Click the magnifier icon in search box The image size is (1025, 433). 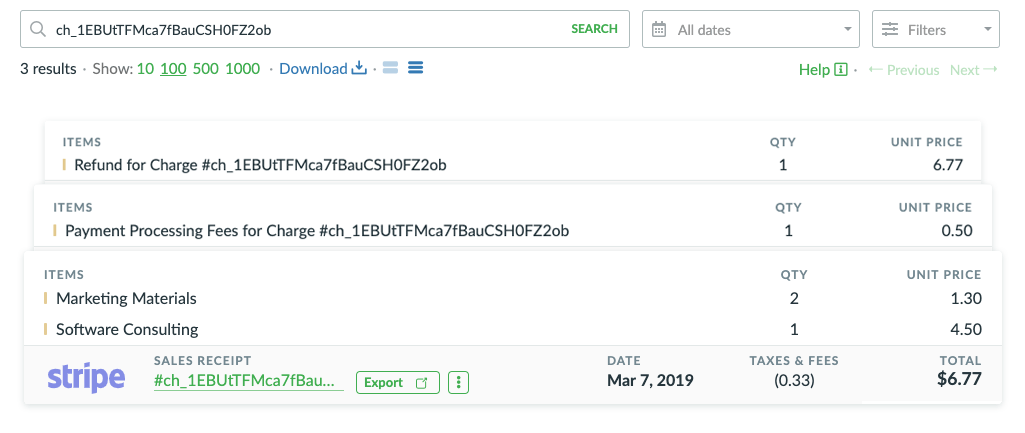coord(38,29)
